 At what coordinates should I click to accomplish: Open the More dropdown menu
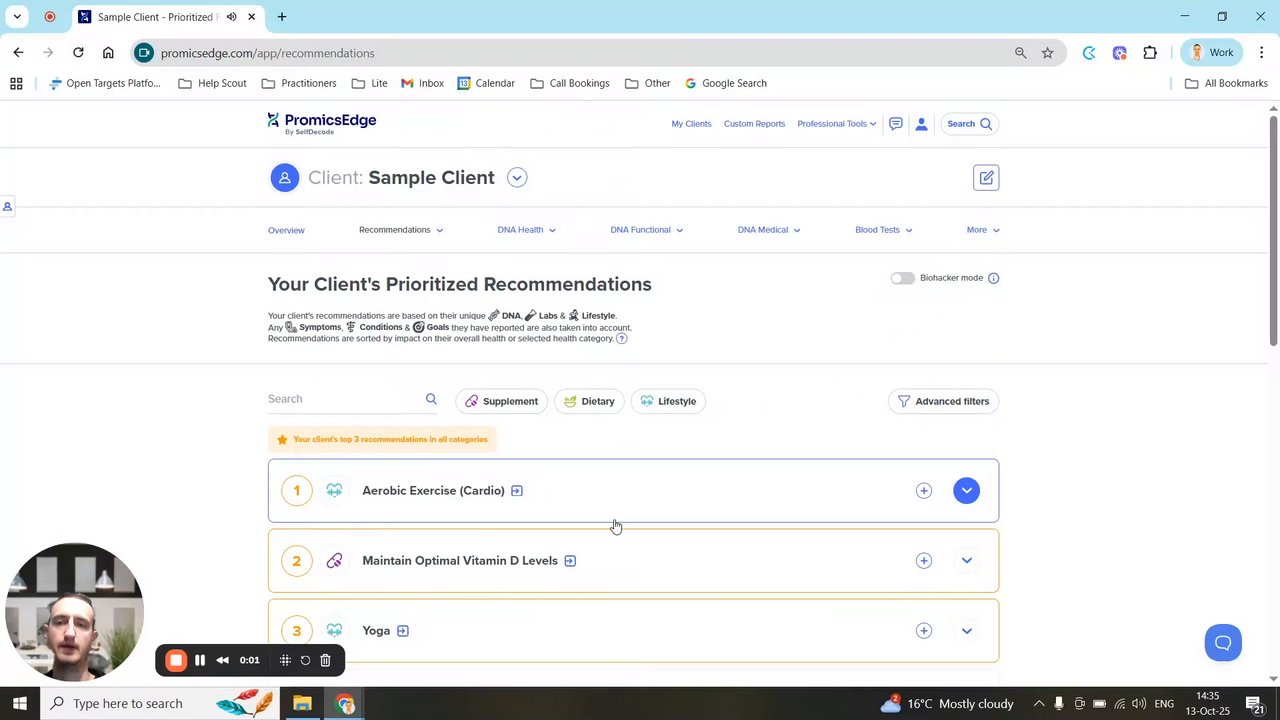pos(983,230)
